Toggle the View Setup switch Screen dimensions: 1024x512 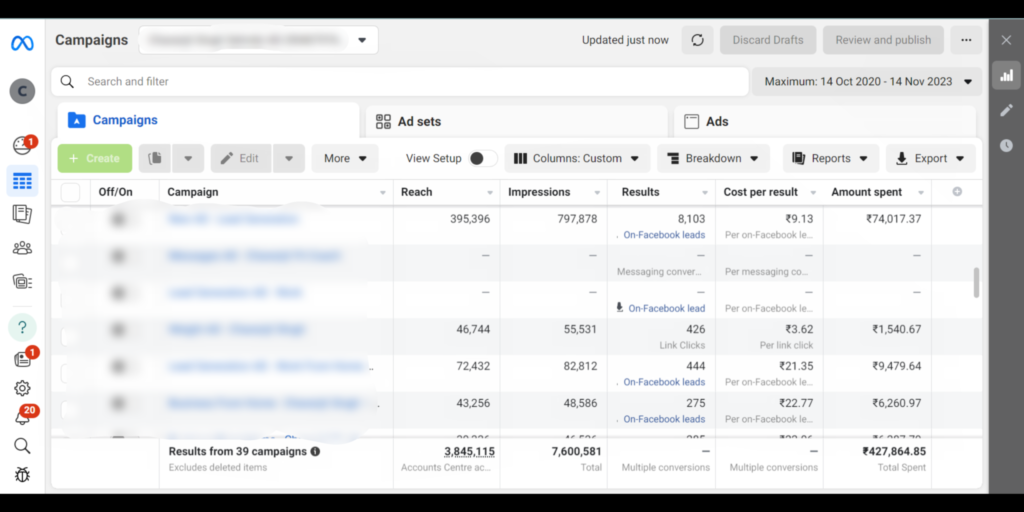(x=482, y=158)
